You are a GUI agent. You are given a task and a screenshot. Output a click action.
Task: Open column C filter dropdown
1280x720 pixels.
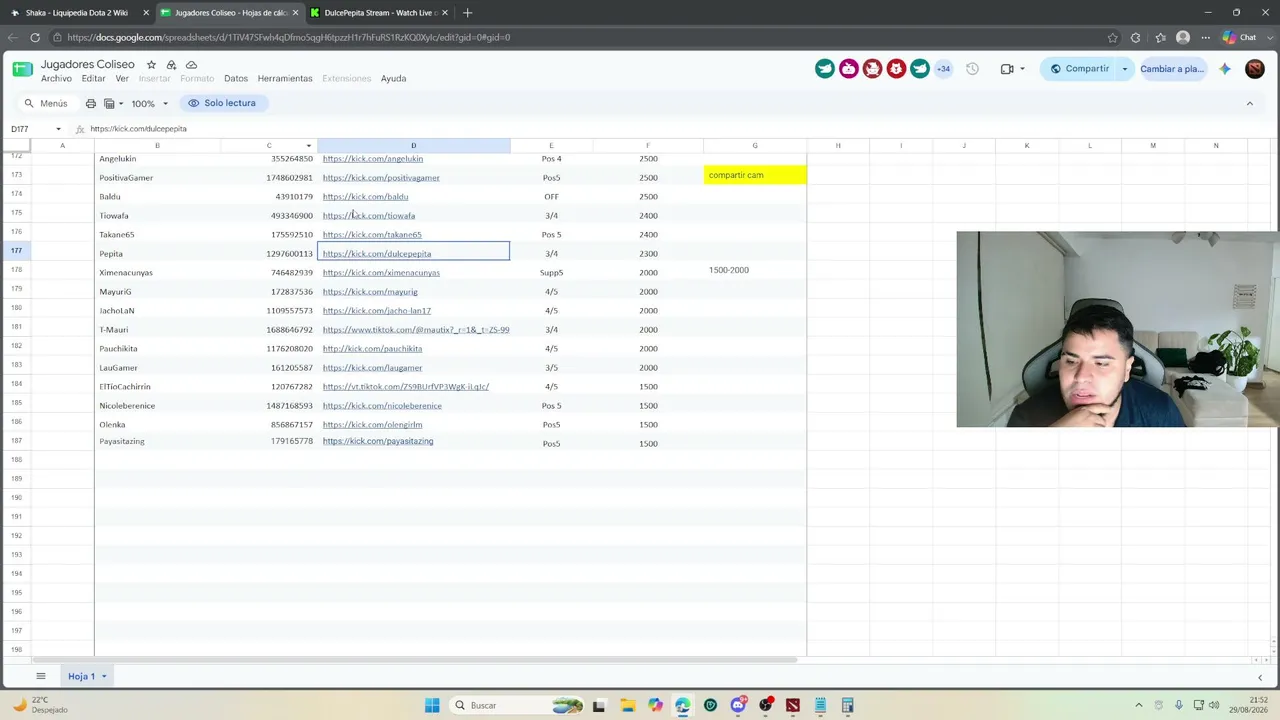coord(308,146)
